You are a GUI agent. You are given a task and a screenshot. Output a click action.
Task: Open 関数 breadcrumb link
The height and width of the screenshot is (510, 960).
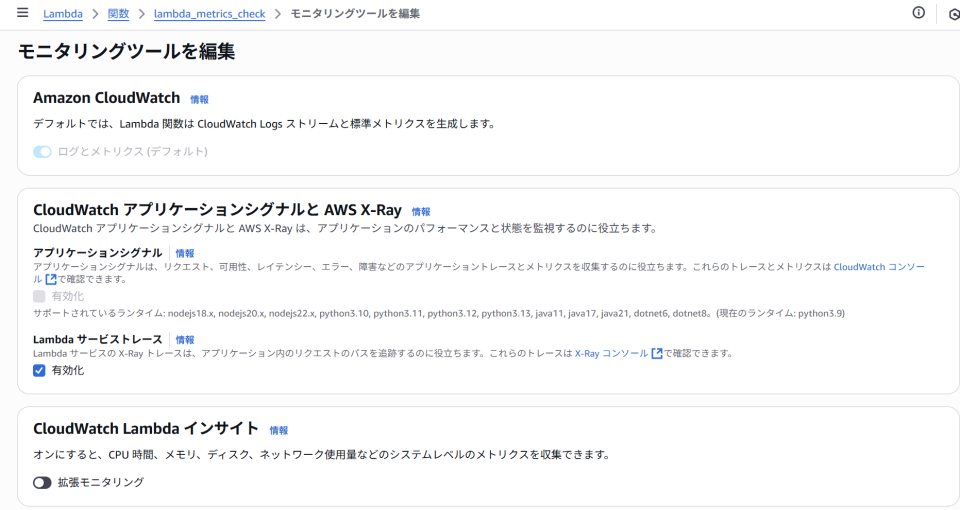click(x=118, y=13)
